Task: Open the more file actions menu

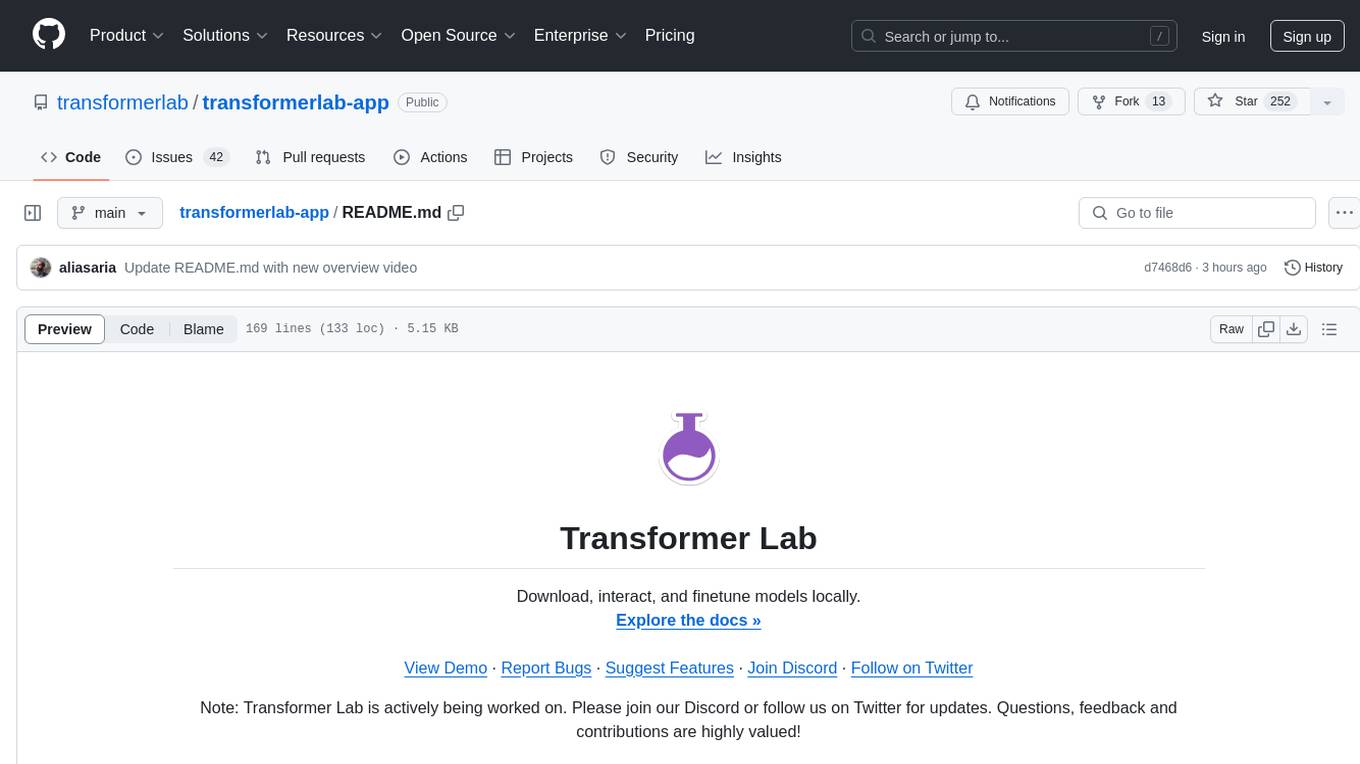Action: coord(1344,213)
